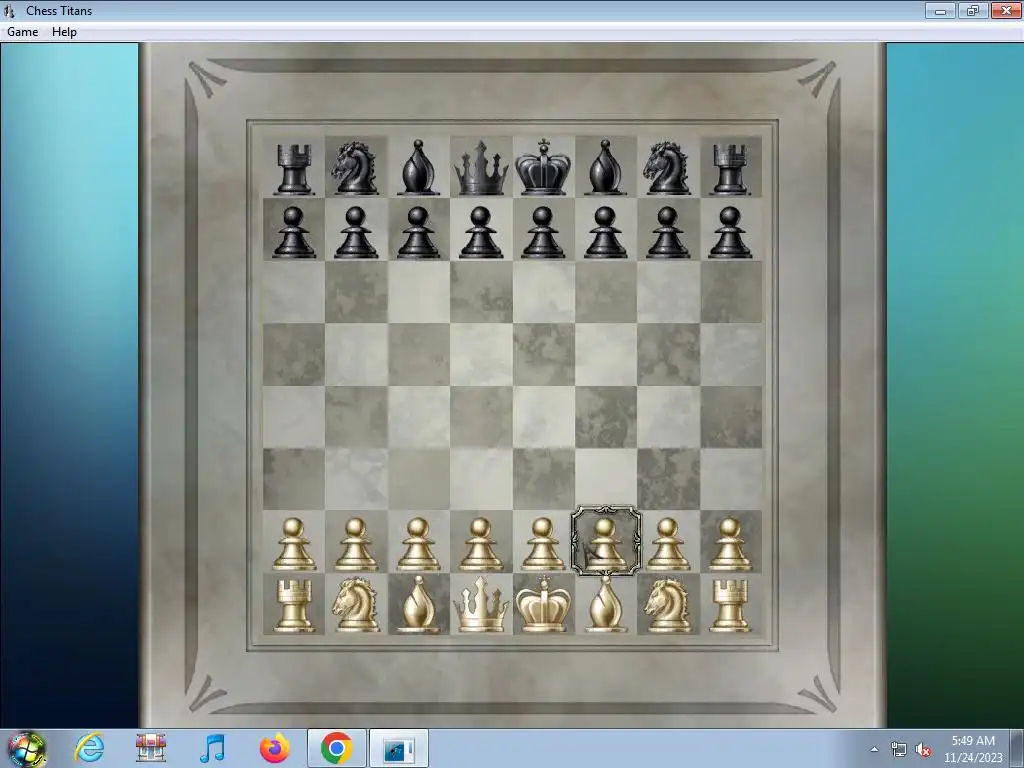1024x768 pixels.
Task: Select the white pawn on g2
Action: [667, 543]
